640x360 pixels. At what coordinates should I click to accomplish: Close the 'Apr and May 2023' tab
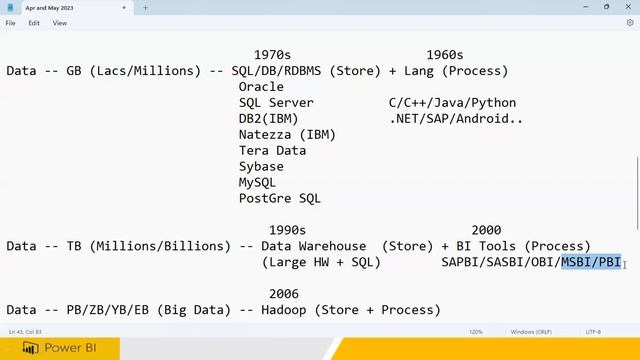click(124, 8)
